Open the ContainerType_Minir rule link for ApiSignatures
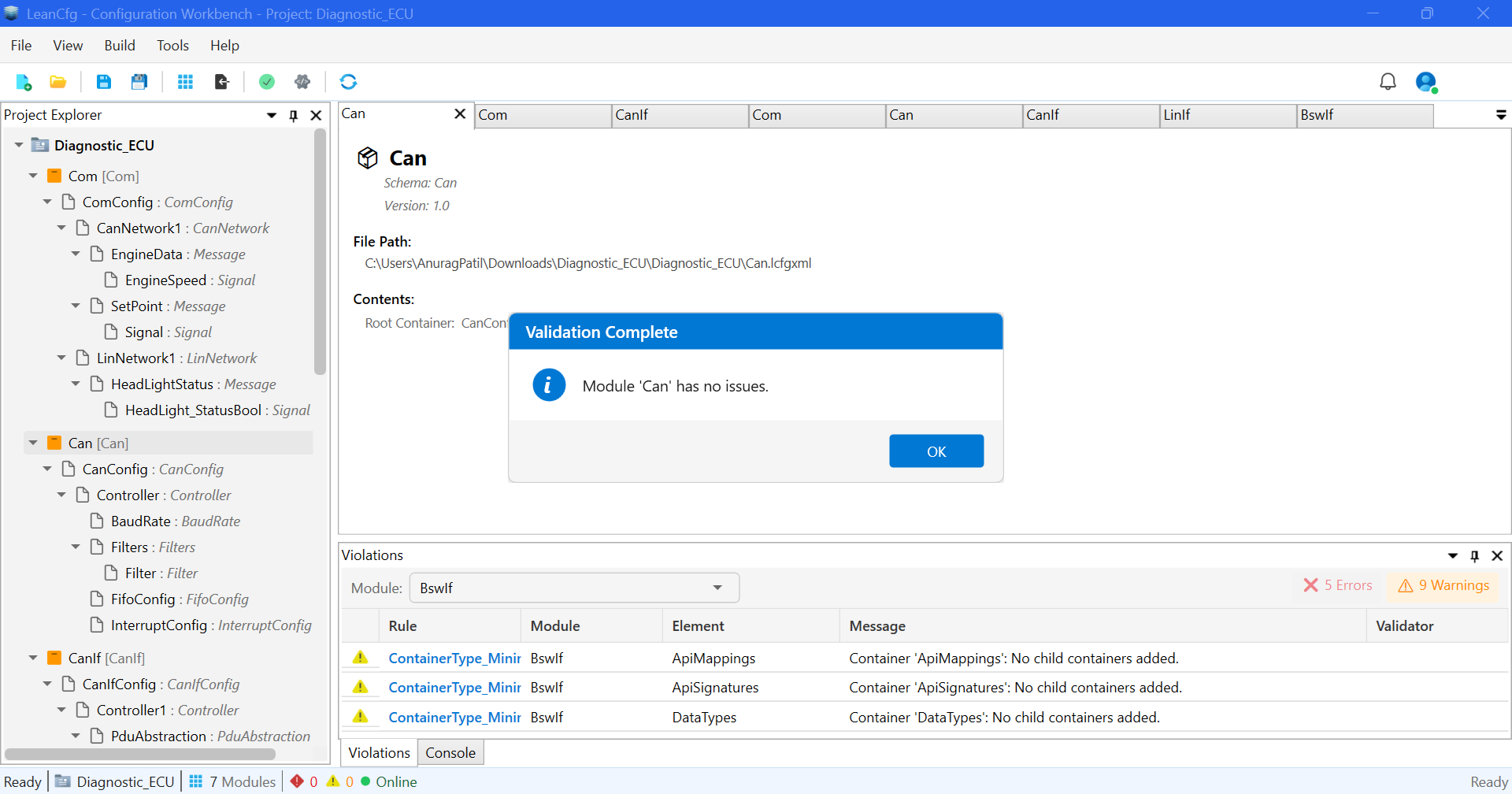Image resolution: width=1512 pixels, height=794 pixels. click(x=454, y=688)
